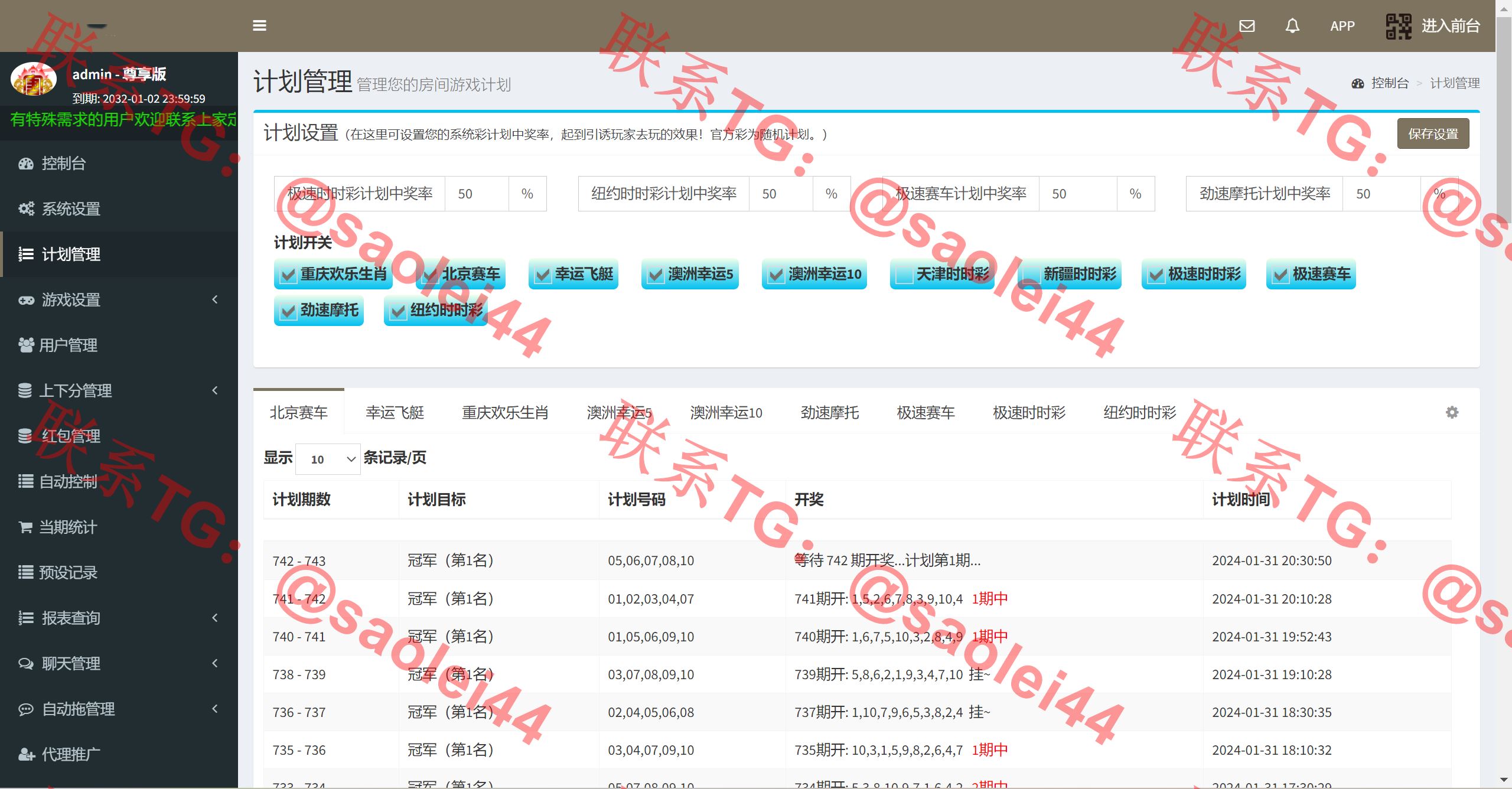Toggle the 重庆欢乐生肖 plan checkbox
Viewport: 1512px width, 789px height.
[x=288, y=275]
